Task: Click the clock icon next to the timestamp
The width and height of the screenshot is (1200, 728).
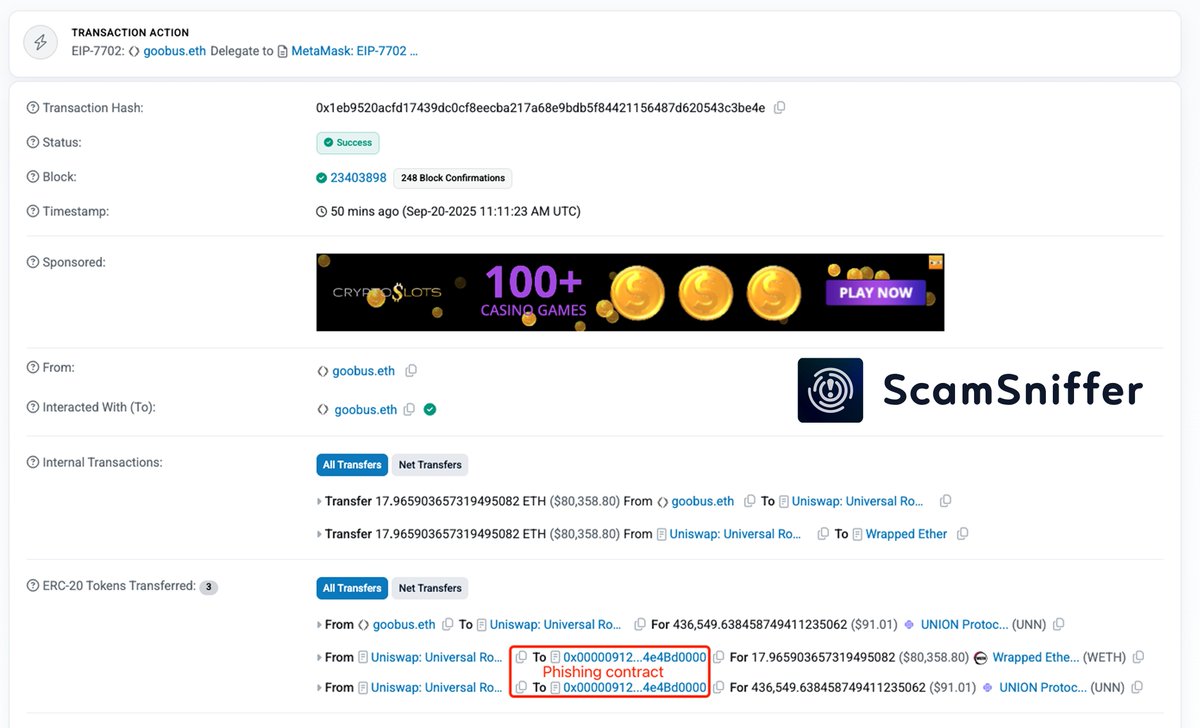Action: click(322, 211)
